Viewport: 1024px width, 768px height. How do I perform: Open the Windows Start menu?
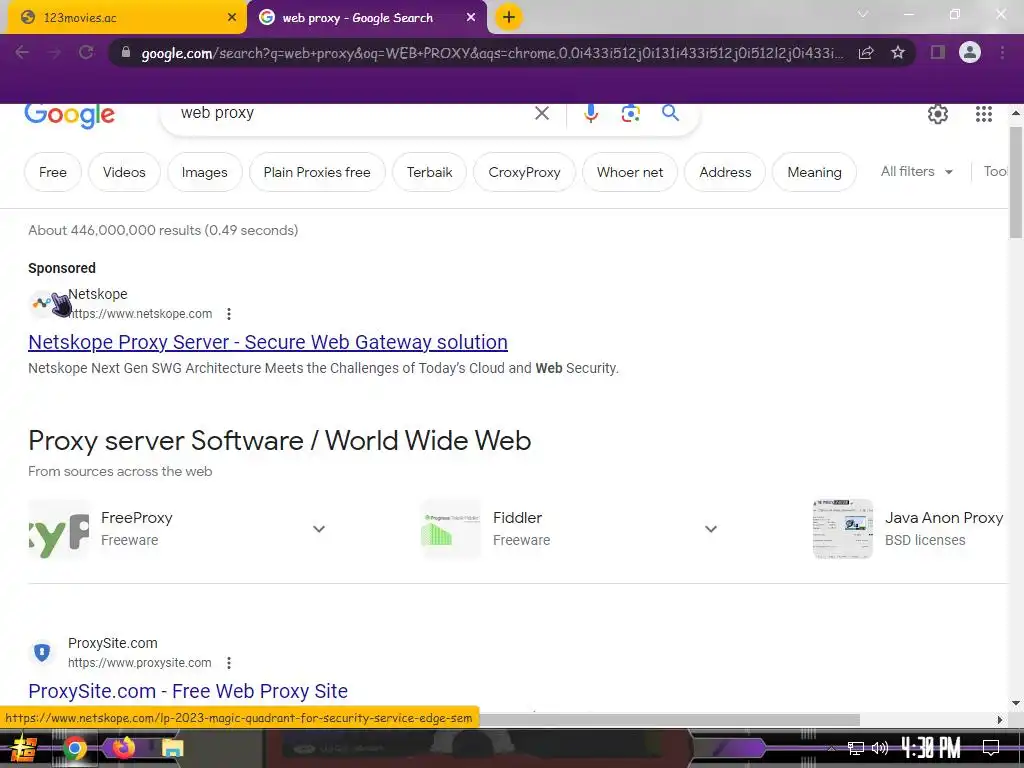(24, 748)
